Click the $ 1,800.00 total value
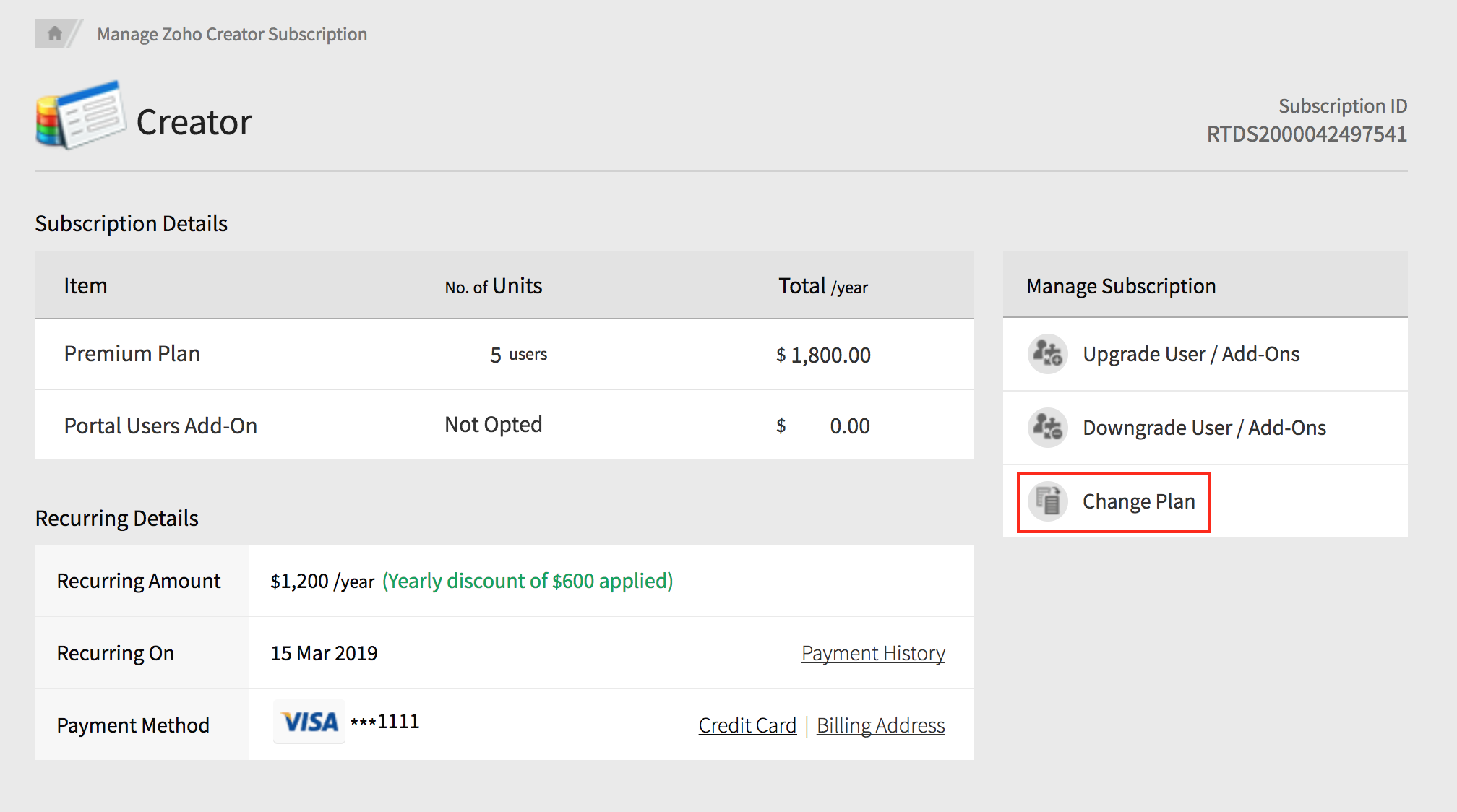 coord(823,355)
